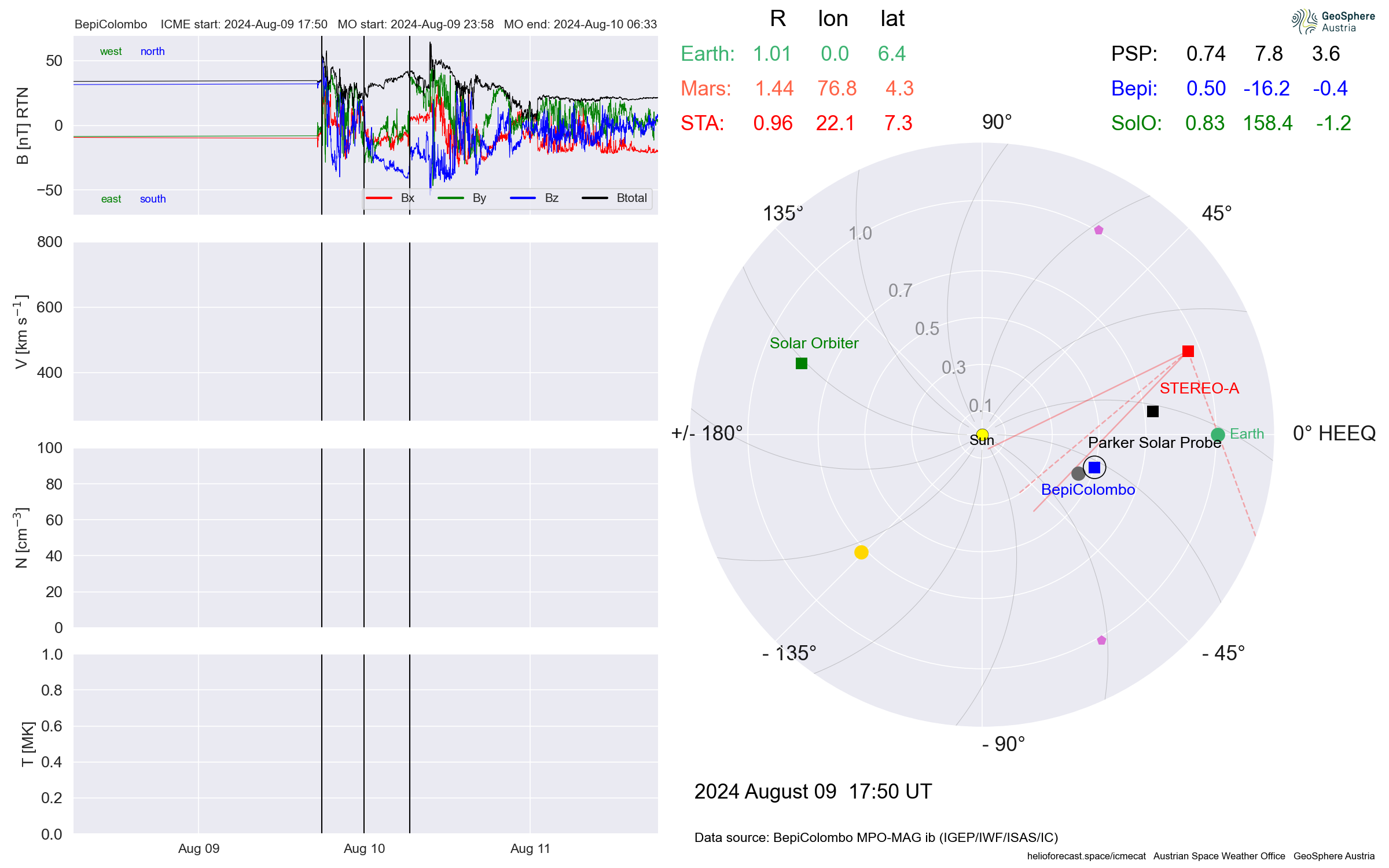The width and height of the screenshot is (1389, 868).
Task: Click the 90° label atop polar plot
Action: point(997,122)
